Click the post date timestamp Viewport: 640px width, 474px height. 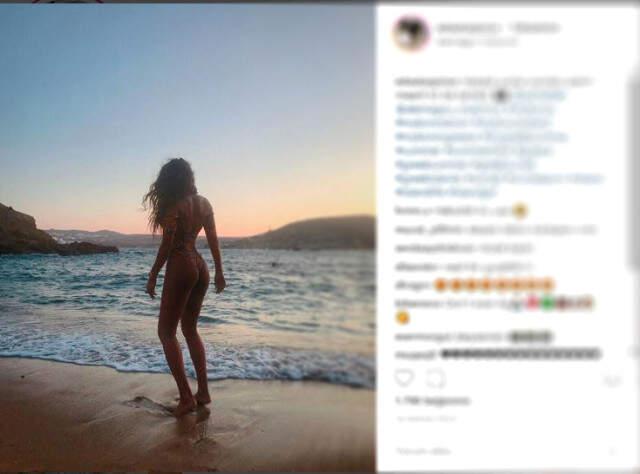pos(427,419)
